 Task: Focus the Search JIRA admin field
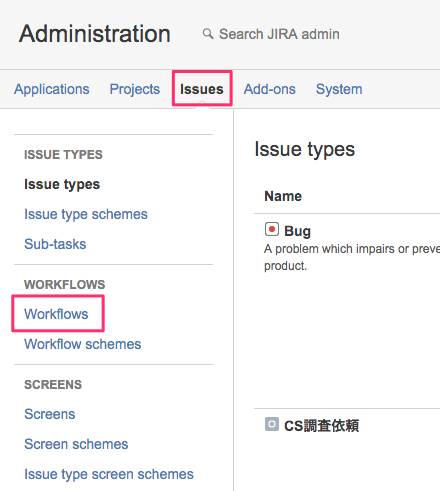(x=279, y=34)
